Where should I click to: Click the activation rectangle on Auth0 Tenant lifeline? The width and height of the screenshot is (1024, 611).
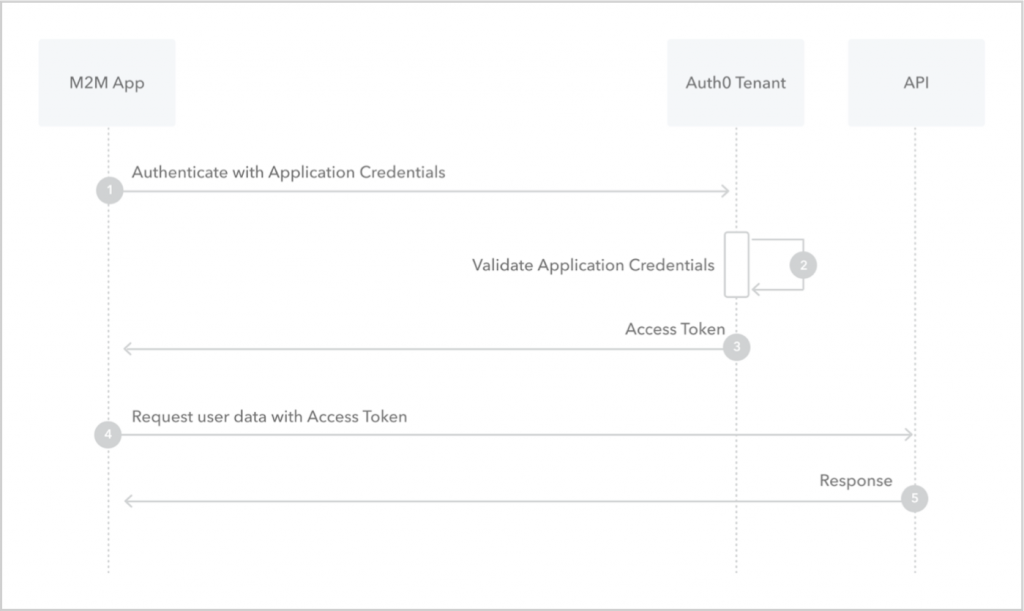pyautogui.click(x=737, y=264)
